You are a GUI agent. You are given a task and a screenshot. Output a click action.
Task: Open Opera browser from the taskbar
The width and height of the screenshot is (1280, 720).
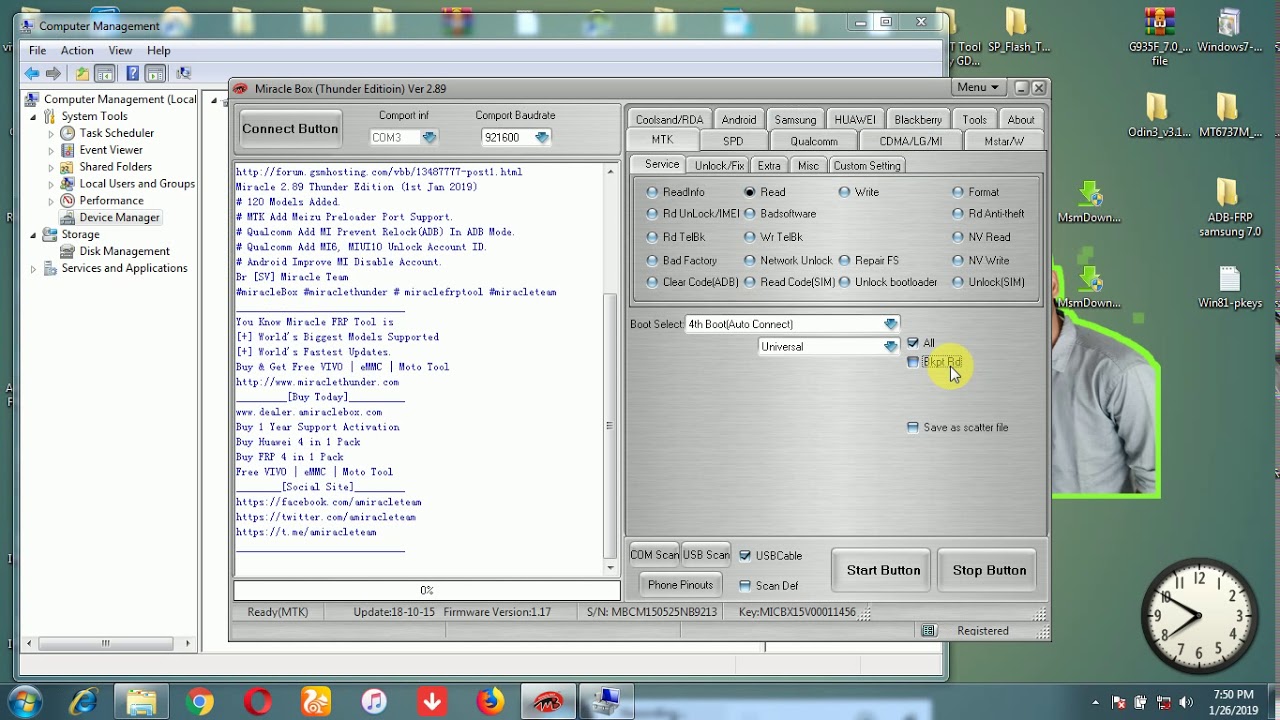pos(258,702)
